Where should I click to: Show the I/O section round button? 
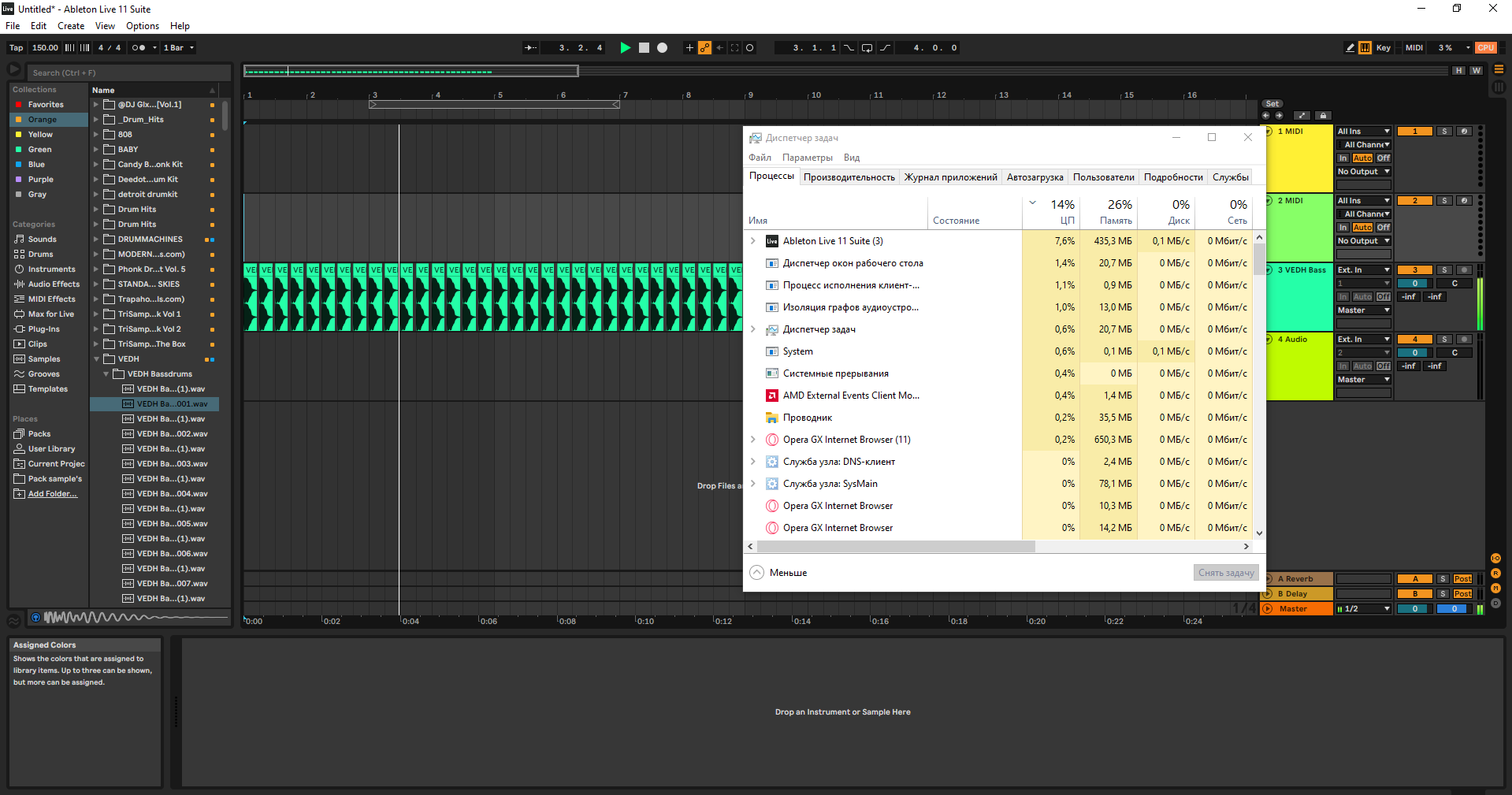(x=1495, y=559)
